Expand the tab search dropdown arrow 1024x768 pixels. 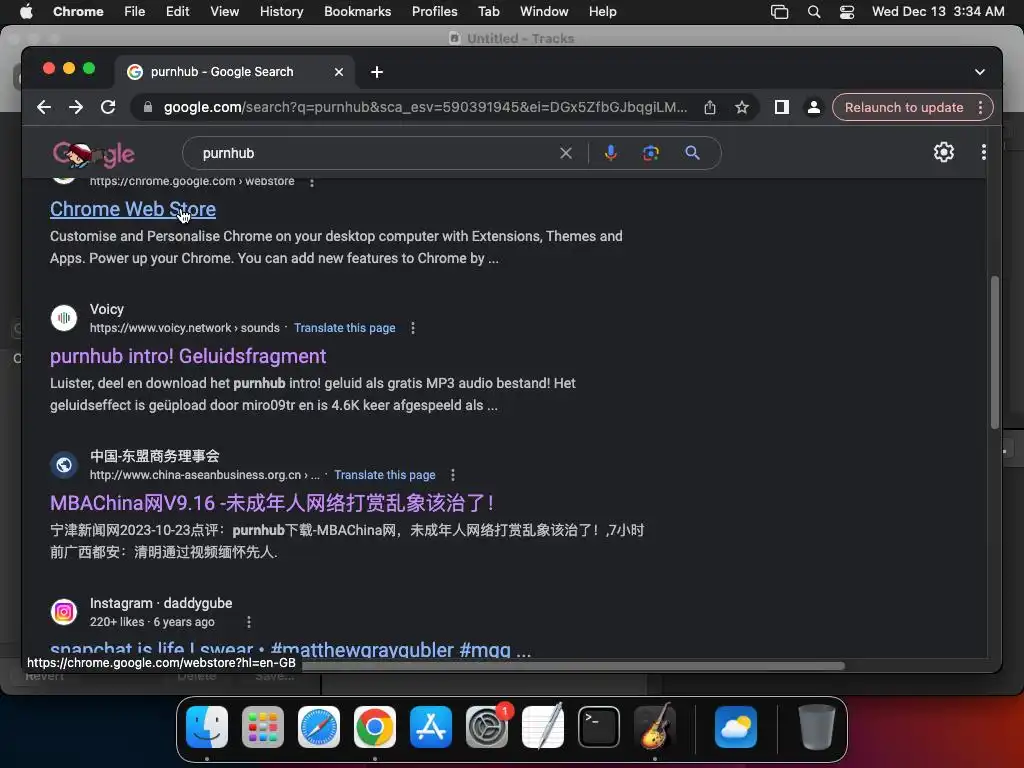pyautogui.click(x=980, y=72)
